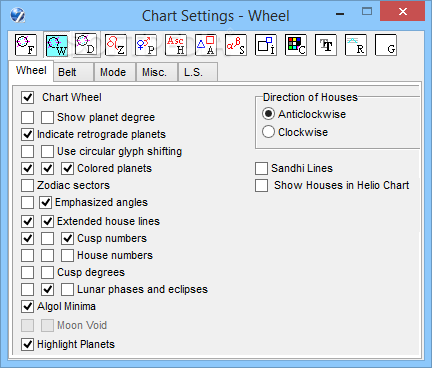Image resolution: width=432 pixels, height=368 pixels.
Task: Toggle second Cusp degrees checkbox
Action: 47,272
